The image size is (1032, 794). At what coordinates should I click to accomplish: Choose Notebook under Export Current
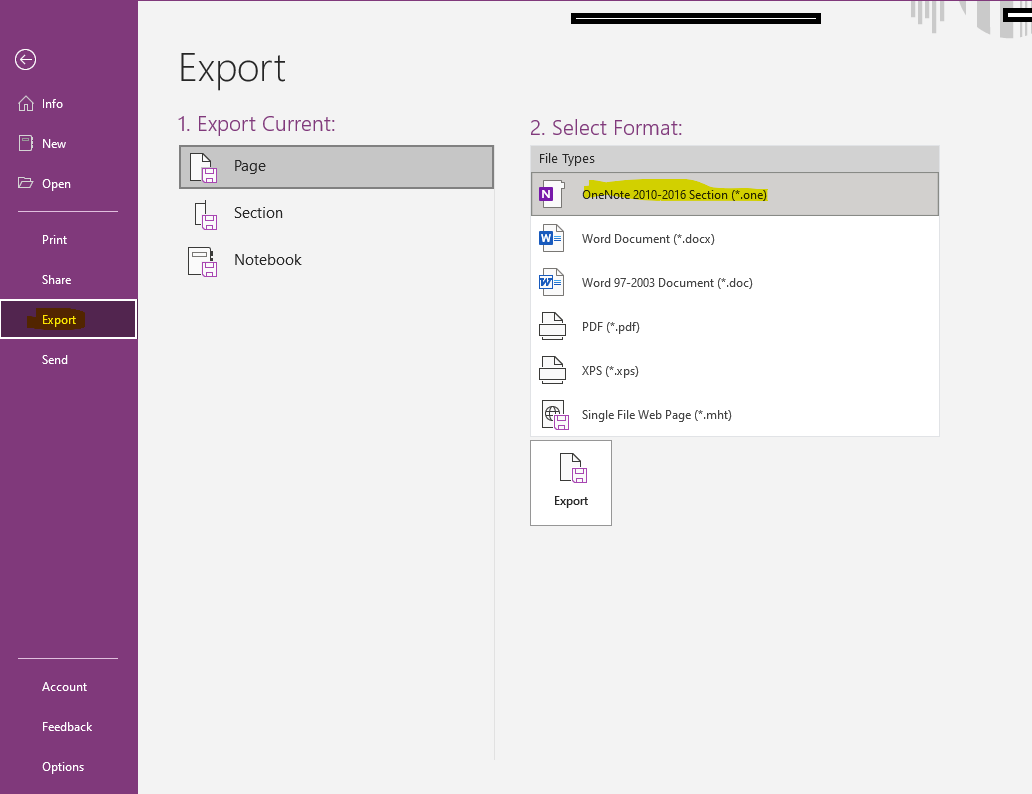coord(336,261)
